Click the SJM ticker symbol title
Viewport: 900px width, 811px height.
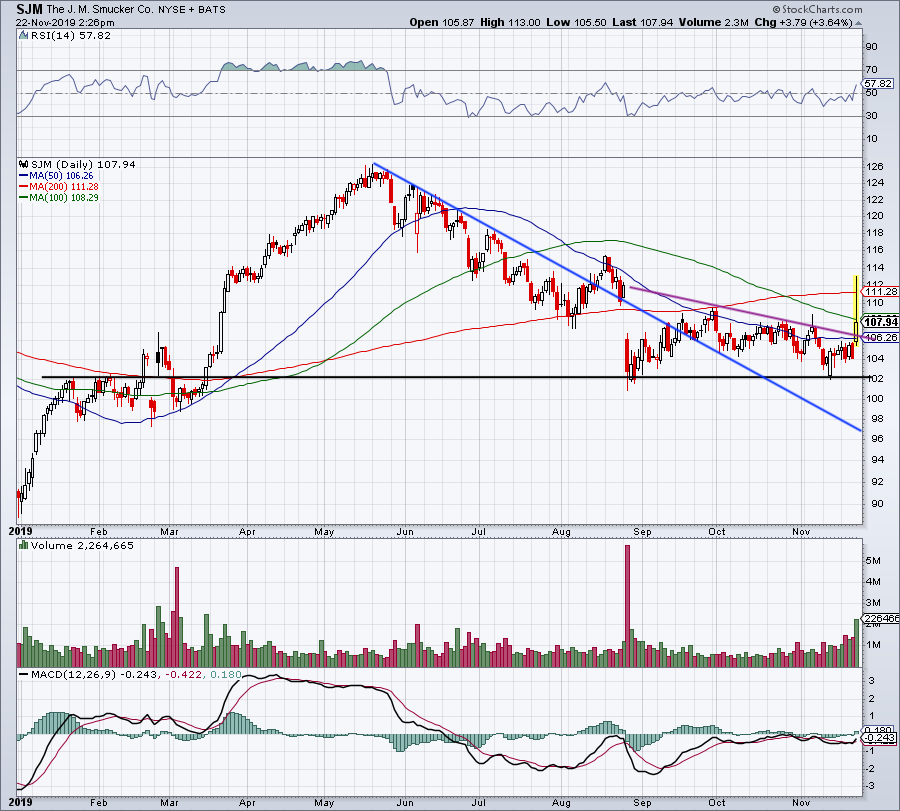coord(30,9)
